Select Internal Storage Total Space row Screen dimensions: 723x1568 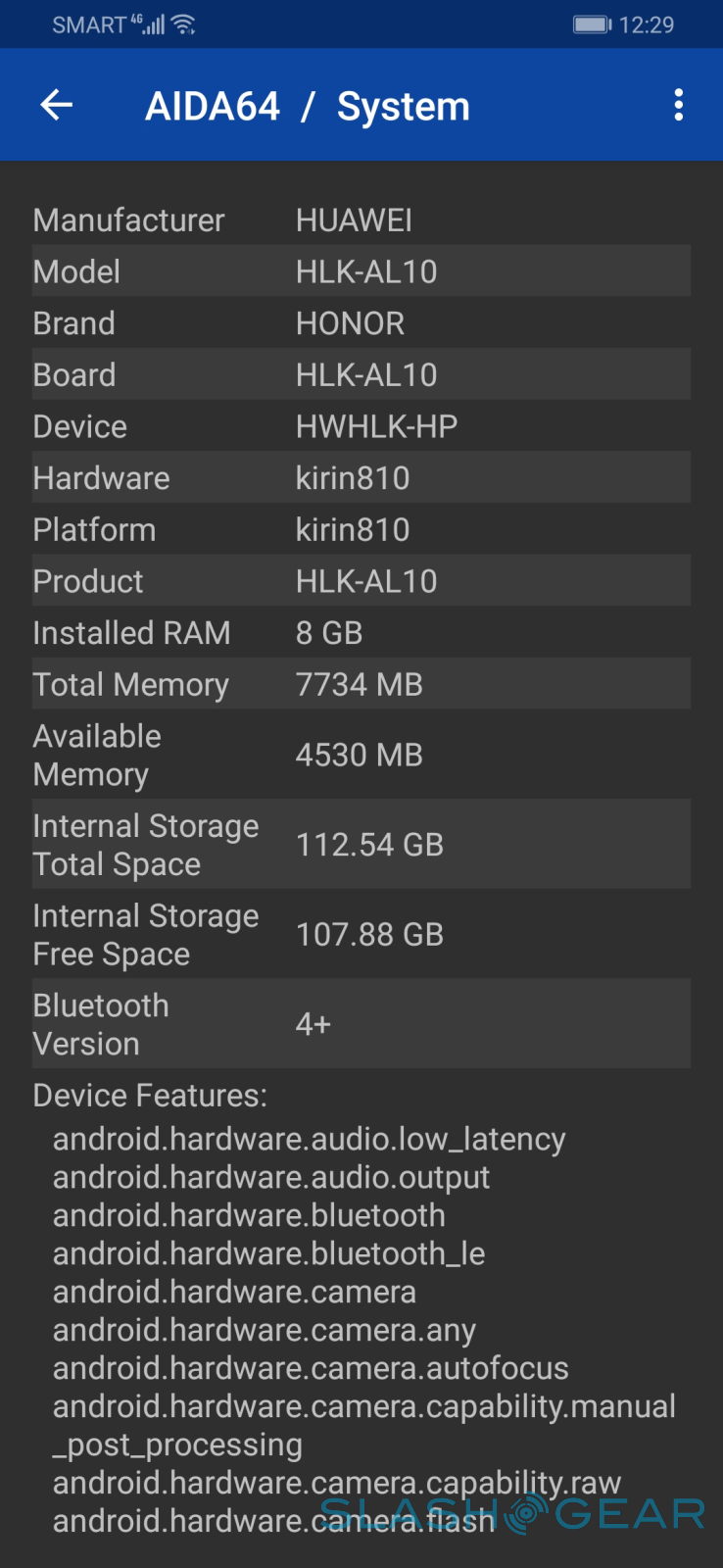361,845
